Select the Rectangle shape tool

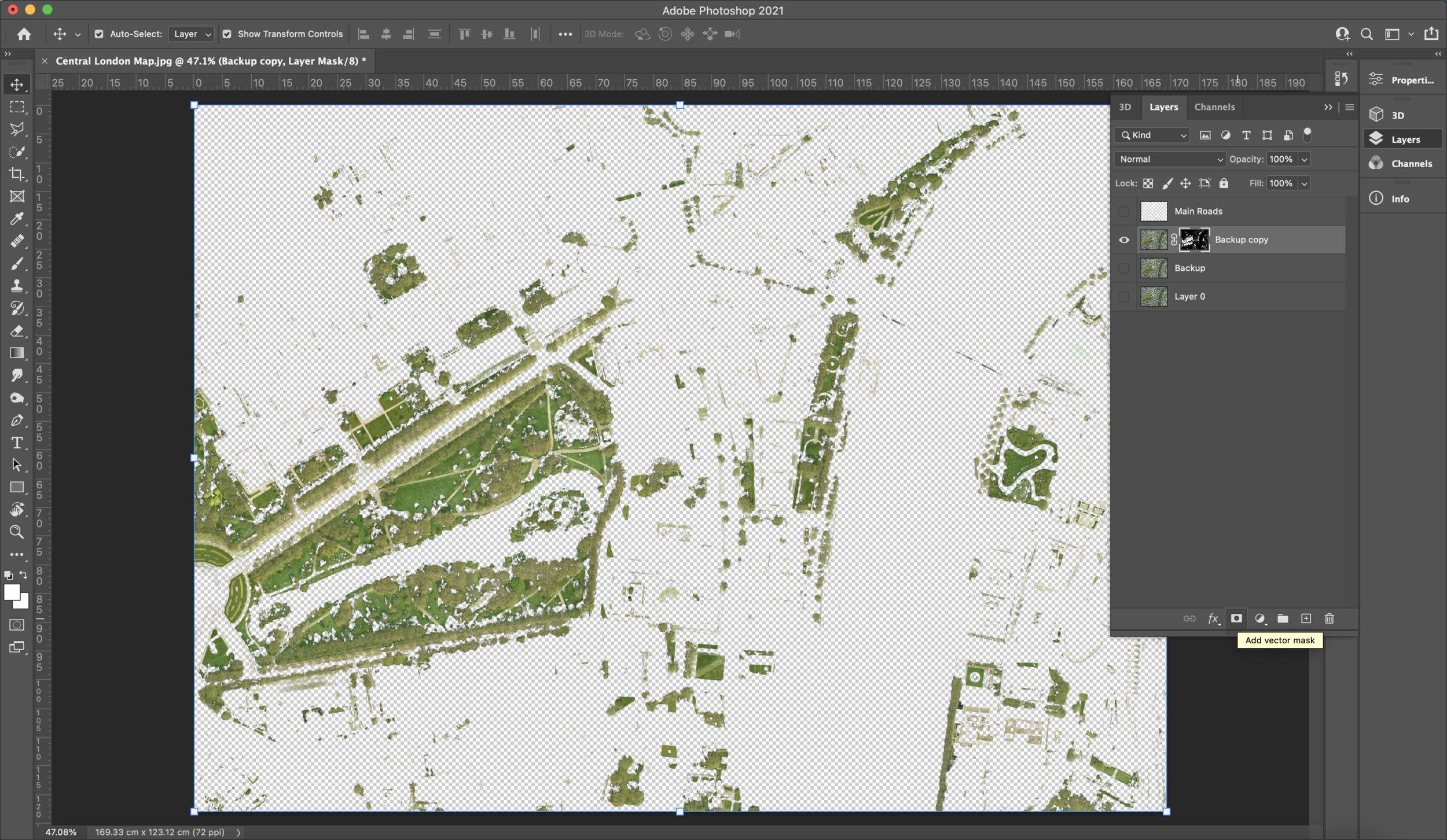click(17, 488)
